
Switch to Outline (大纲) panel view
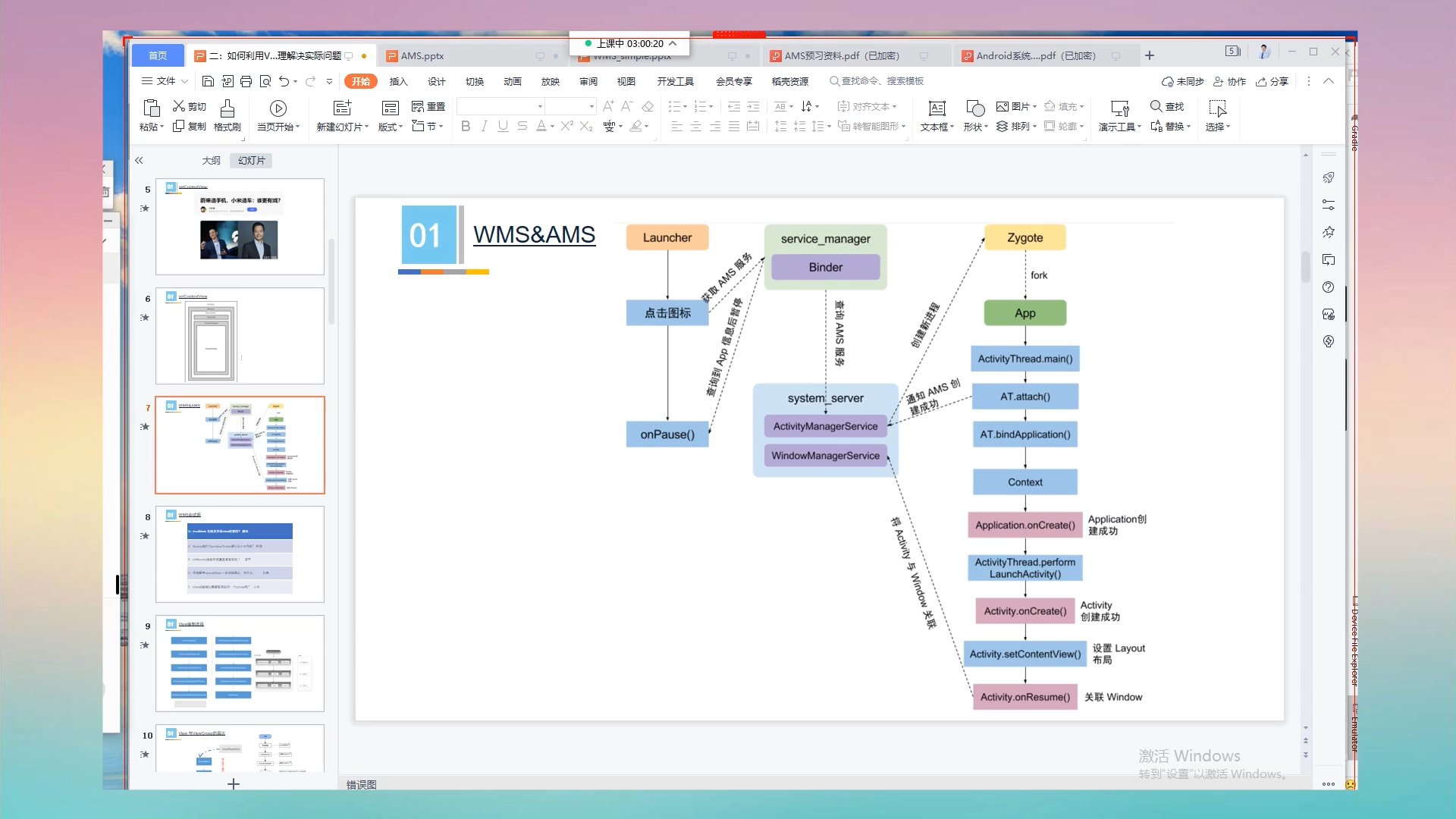[211, 161]
